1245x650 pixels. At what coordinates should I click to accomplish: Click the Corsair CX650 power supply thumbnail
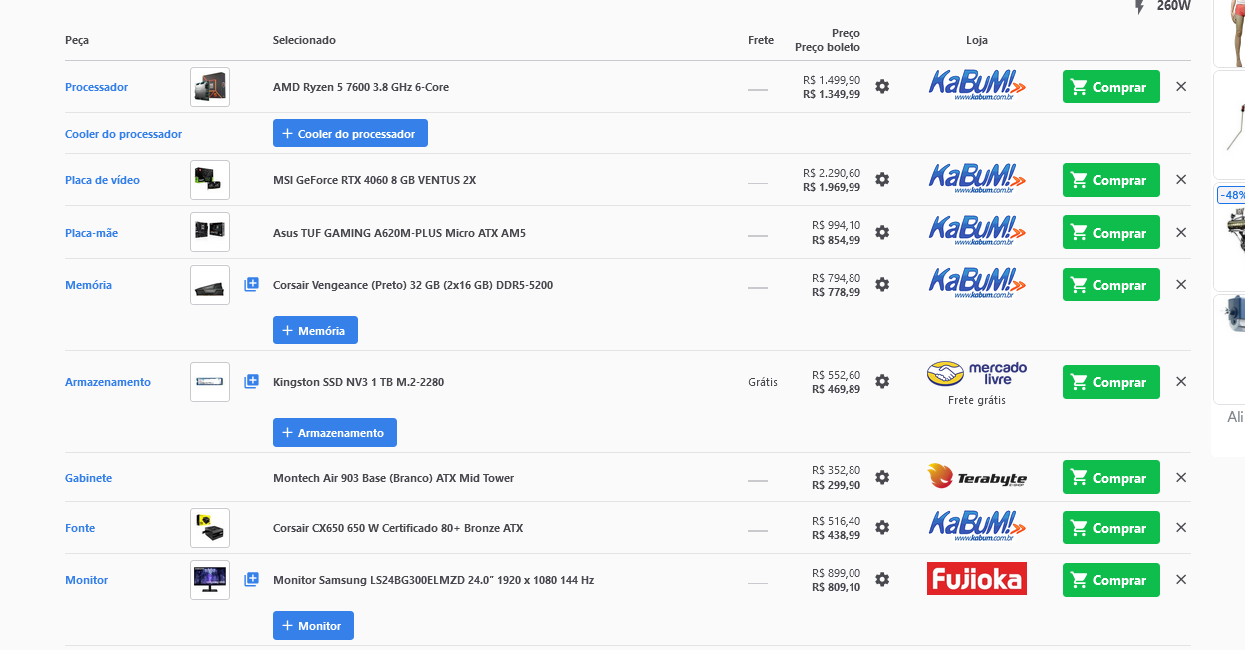point(210,528)
